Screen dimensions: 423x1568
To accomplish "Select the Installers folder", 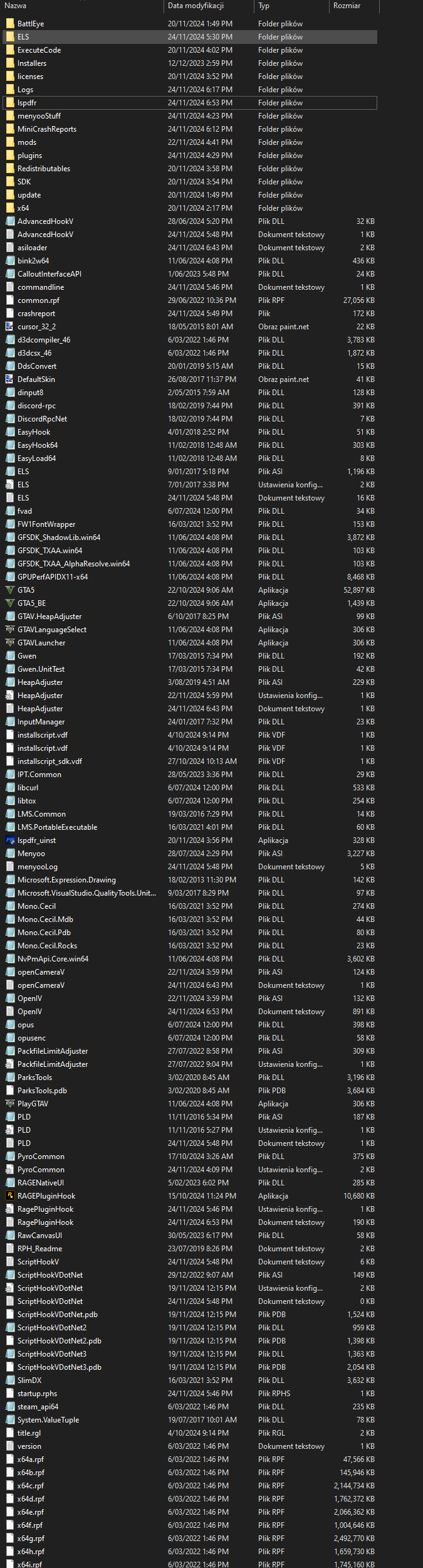I will point(190,63).
